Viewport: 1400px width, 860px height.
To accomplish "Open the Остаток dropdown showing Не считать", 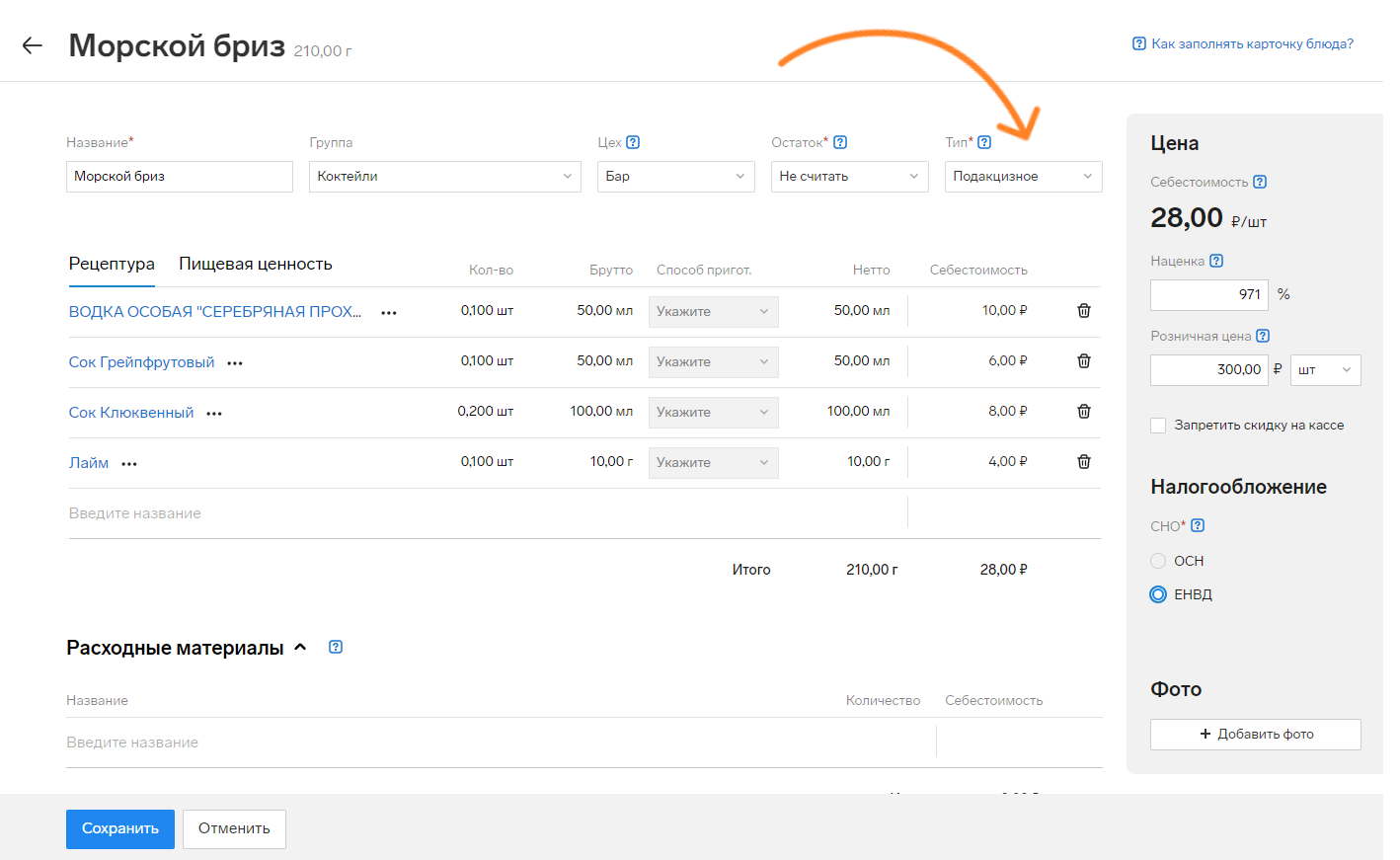I will pos(850,177).
